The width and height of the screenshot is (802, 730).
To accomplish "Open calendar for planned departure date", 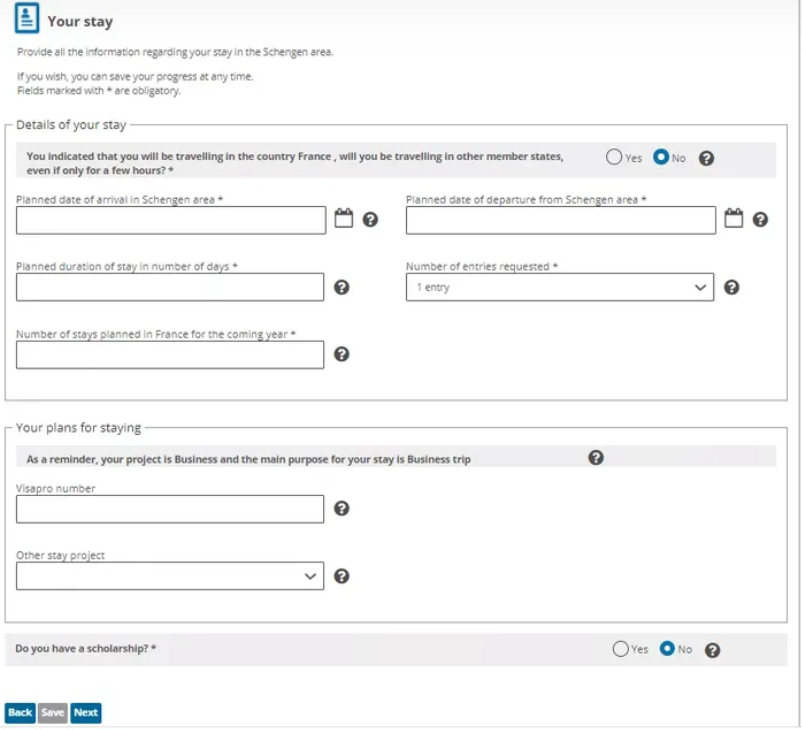I will (x=733, y=218).
